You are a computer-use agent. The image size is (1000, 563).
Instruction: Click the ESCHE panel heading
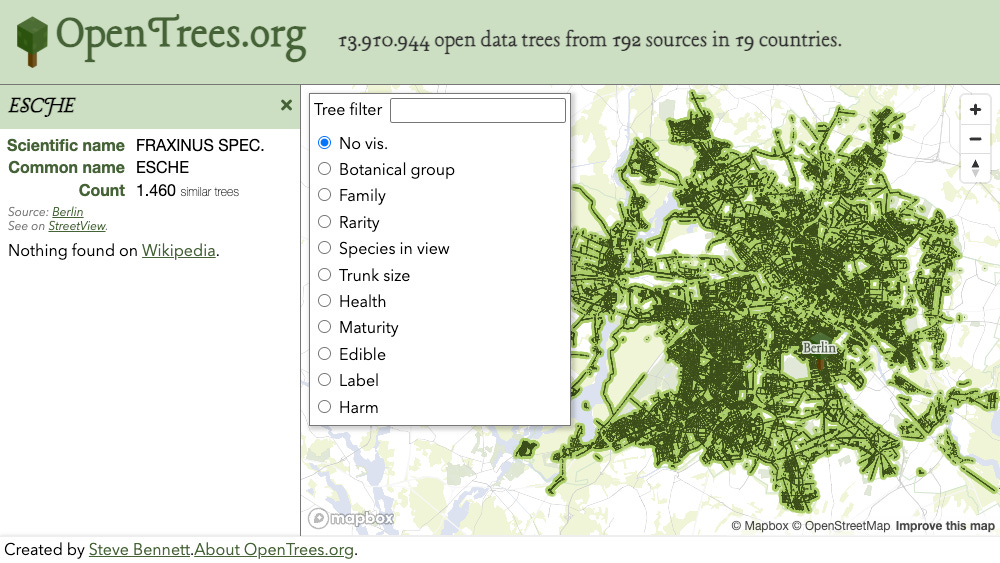tap(41, 106)
